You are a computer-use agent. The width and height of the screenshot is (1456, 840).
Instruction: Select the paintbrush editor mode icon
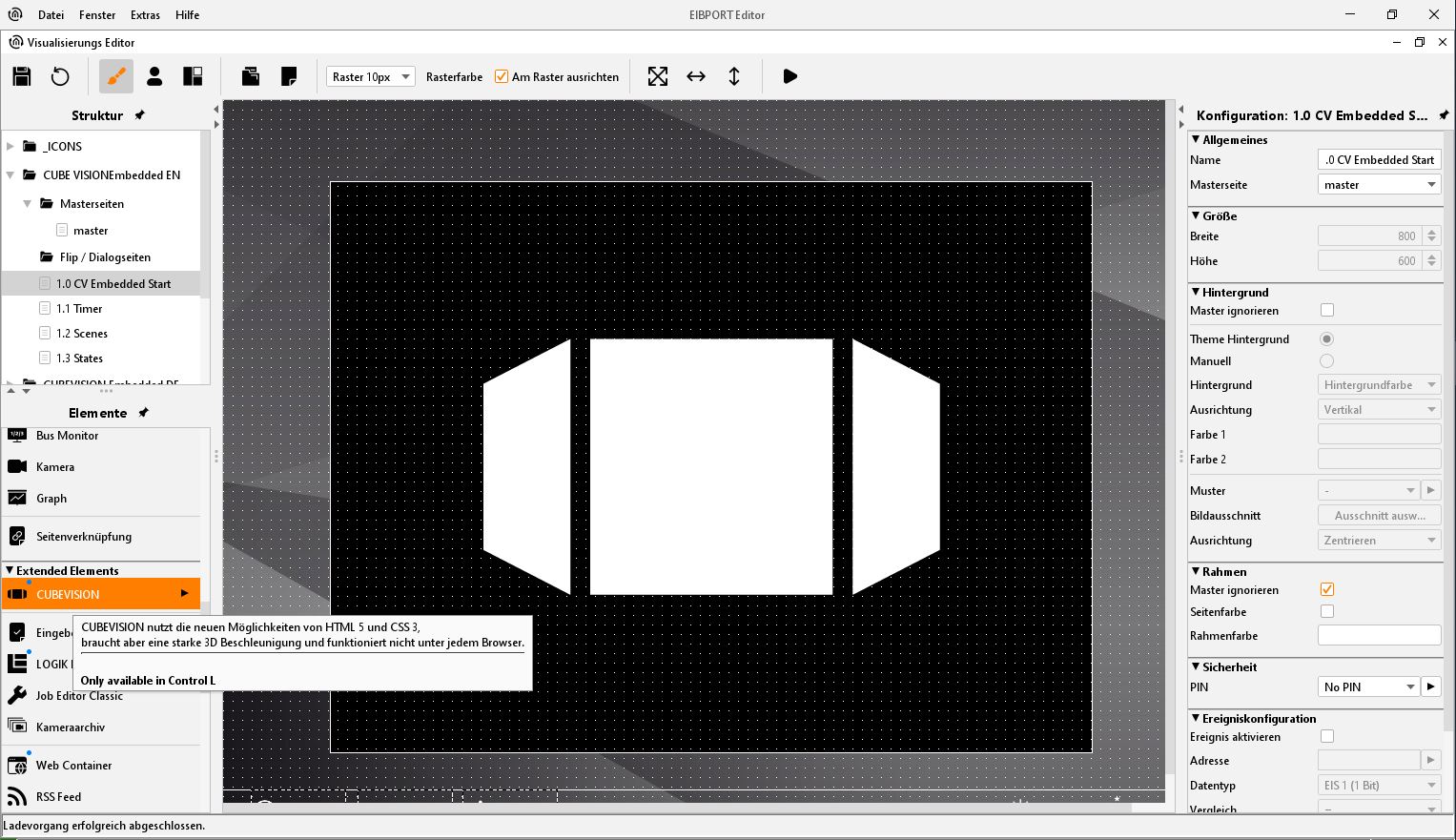click(x=116, y=76)
